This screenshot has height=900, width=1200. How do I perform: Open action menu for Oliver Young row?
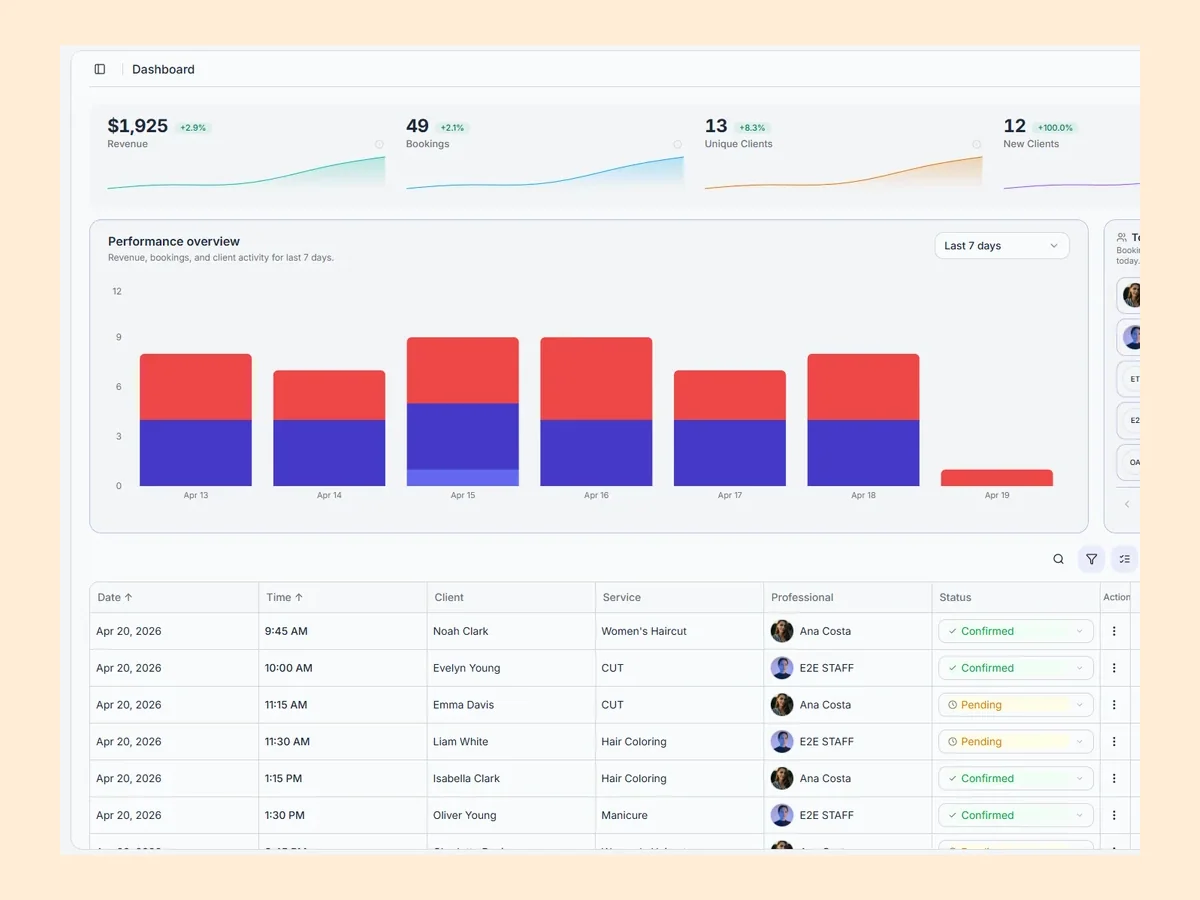coord(1114,815)
